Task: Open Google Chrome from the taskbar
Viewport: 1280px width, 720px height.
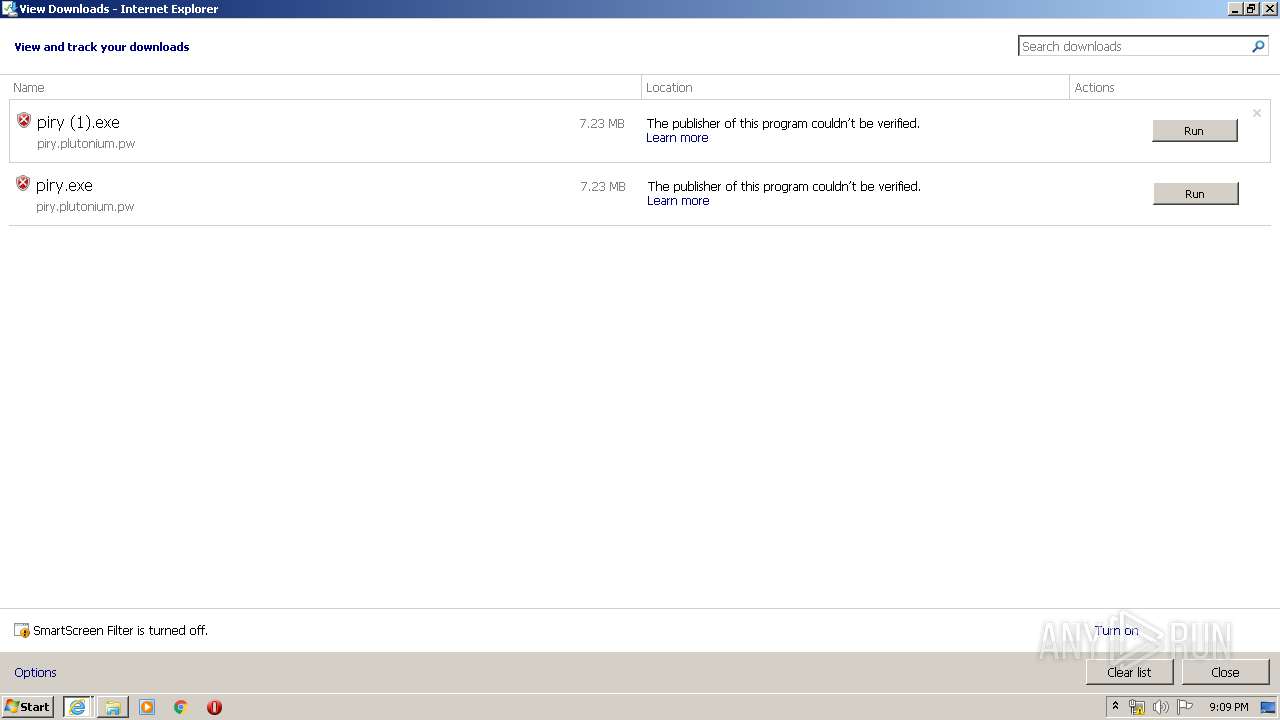Action: (181, 707)
